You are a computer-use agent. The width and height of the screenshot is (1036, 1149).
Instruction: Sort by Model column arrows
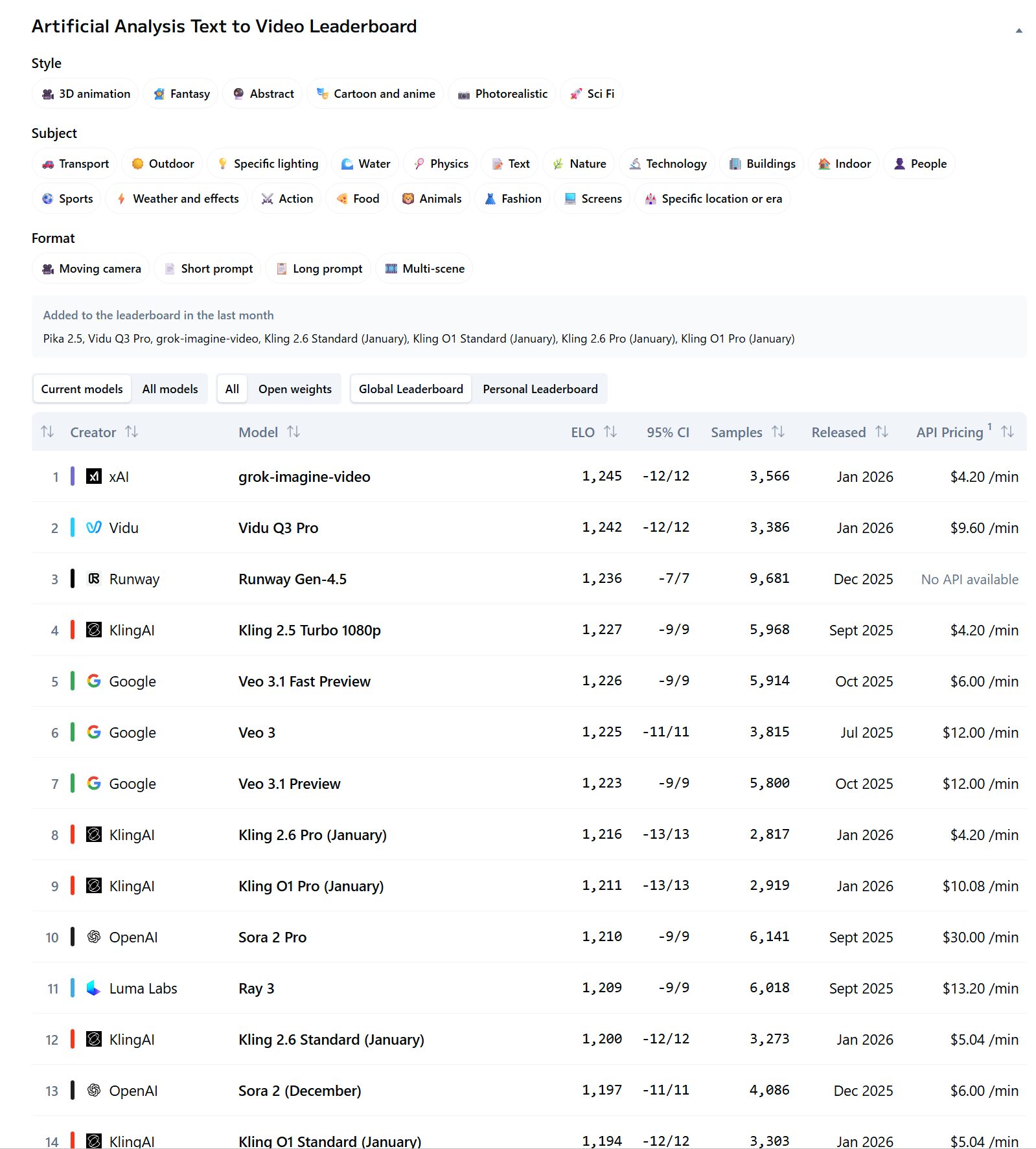[x=294, y=431]
